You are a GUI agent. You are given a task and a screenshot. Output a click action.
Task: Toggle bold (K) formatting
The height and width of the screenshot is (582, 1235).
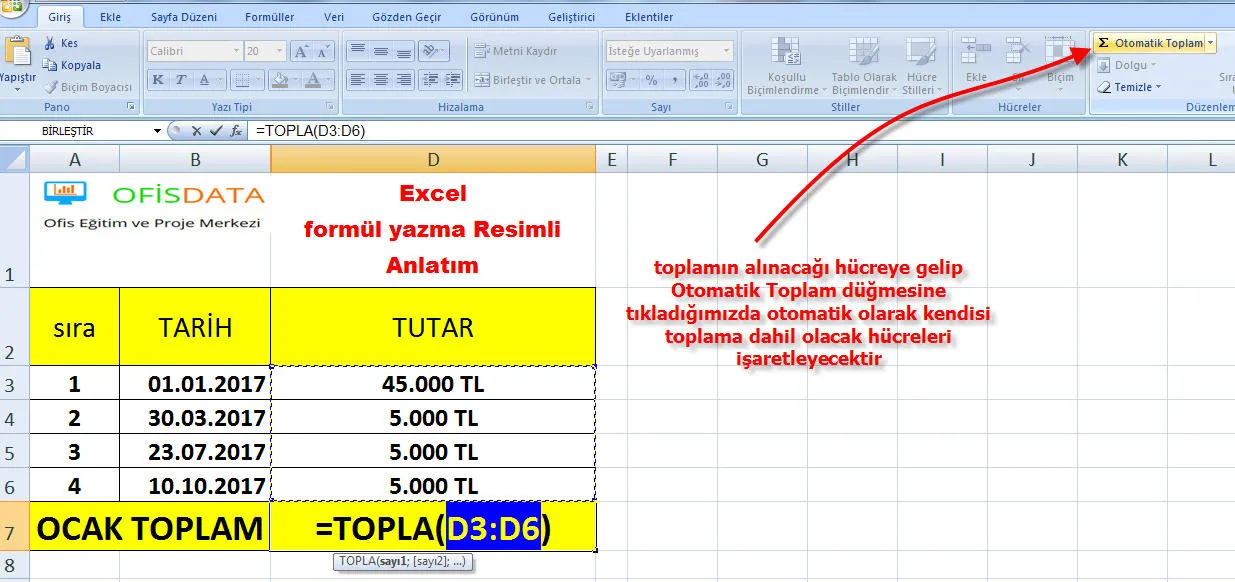158,80
